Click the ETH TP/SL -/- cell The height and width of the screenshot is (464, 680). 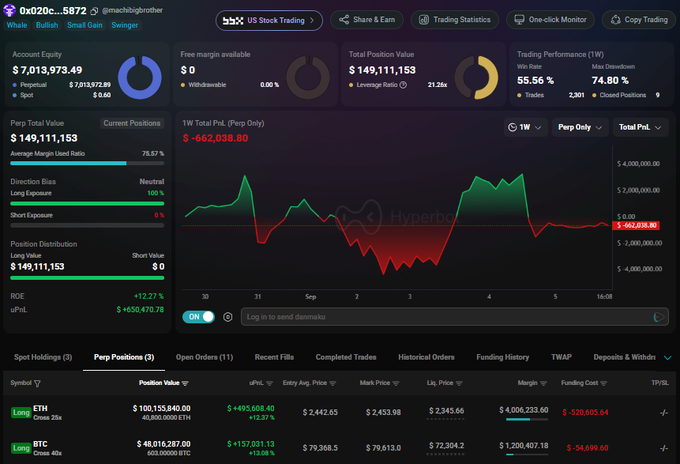click(664, 412)
